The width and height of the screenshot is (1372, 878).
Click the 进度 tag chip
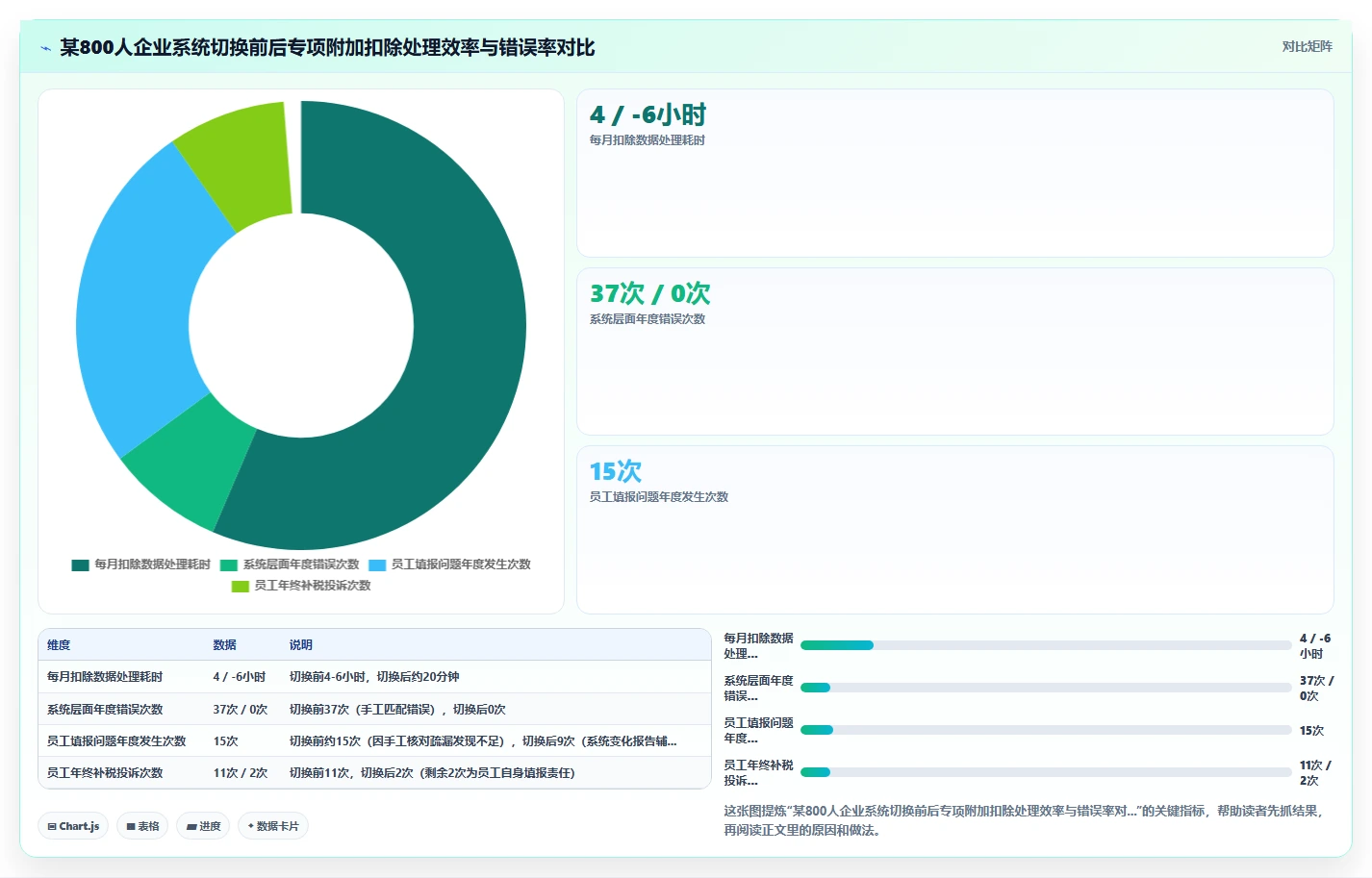point(203,826)
